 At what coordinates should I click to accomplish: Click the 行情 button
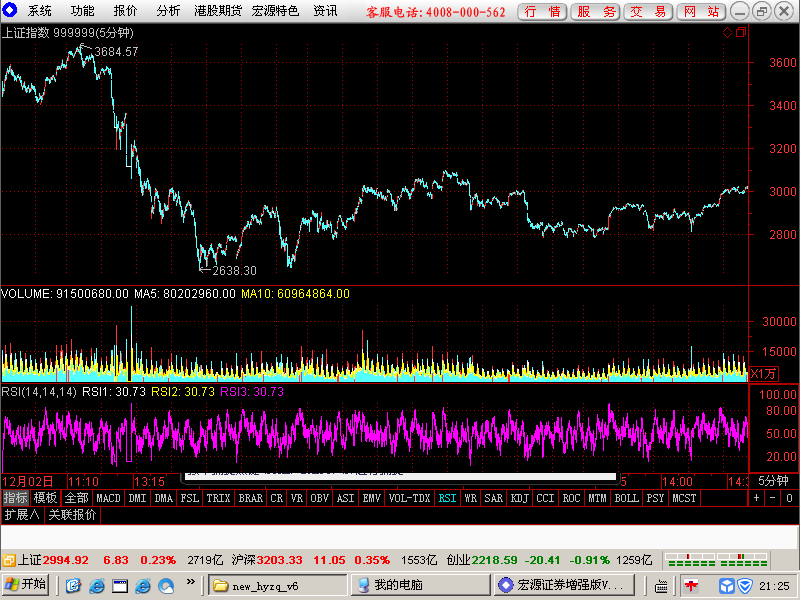[x=542, y=11]
